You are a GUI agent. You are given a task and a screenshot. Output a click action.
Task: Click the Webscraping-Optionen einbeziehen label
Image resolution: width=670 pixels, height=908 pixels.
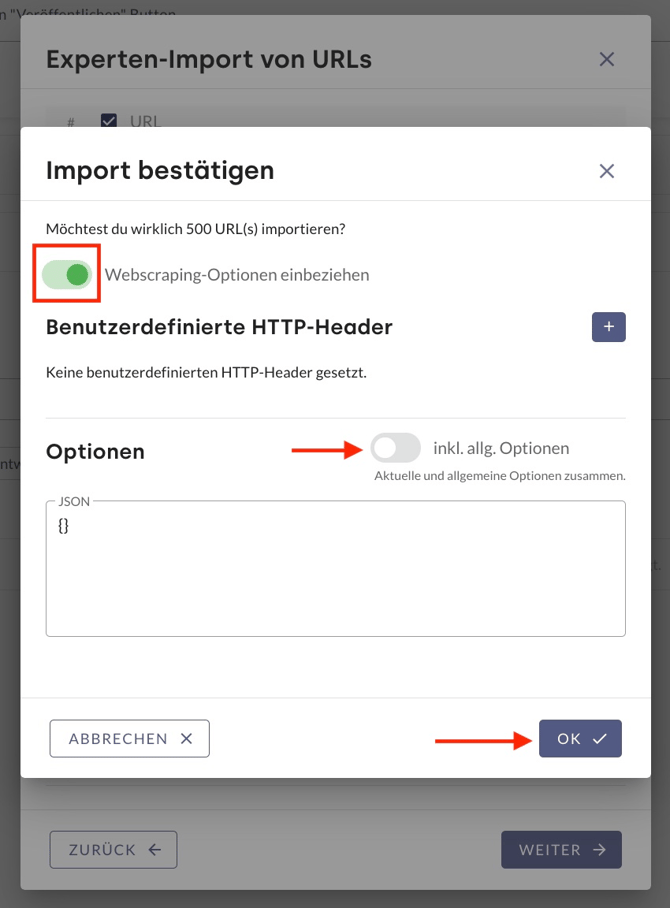[x=237, y=275]
